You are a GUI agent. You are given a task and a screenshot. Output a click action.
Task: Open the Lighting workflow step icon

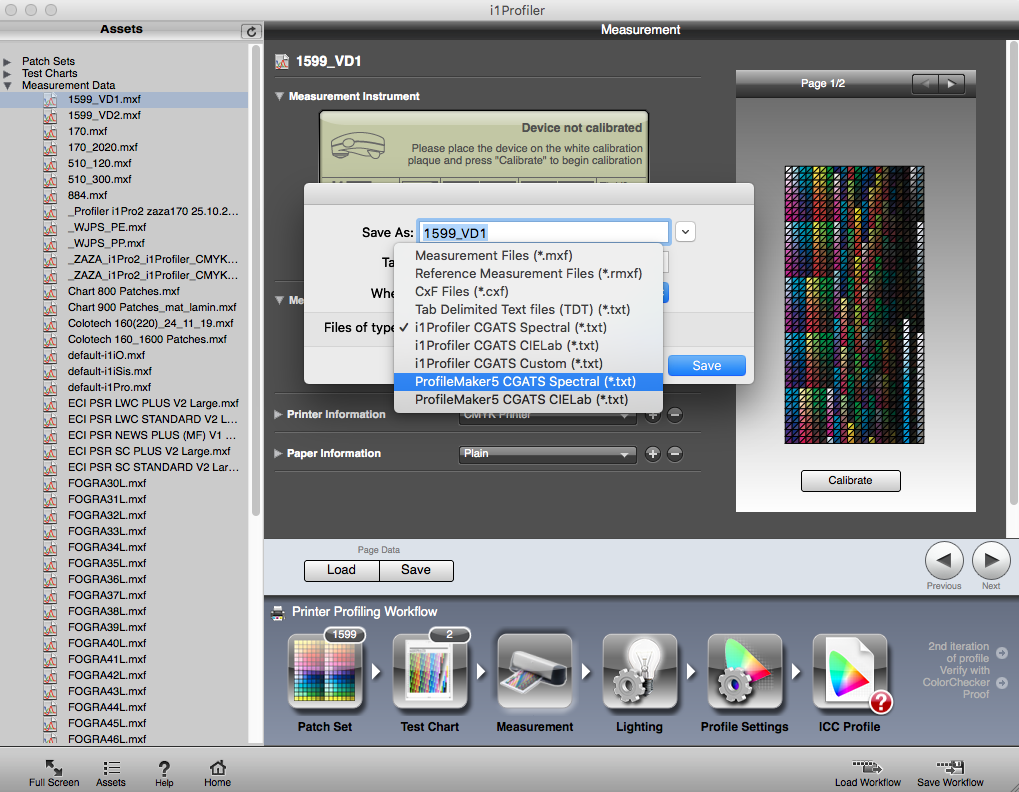[639, 671]
